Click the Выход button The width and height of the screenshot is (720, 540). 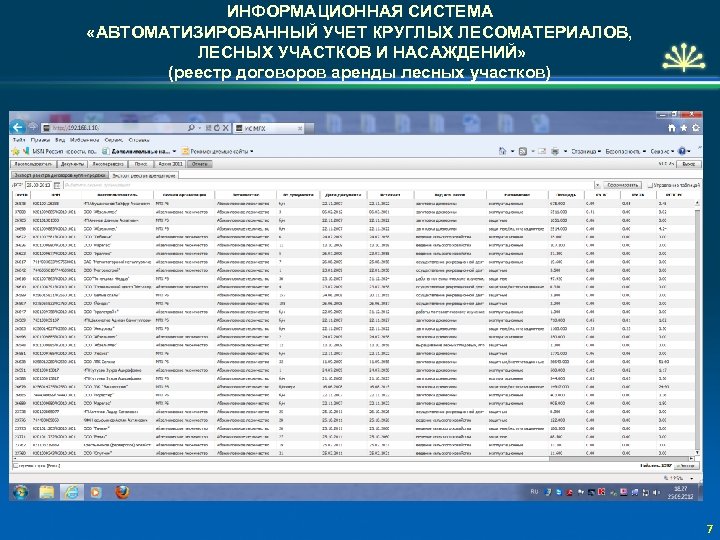tap(688, 164)
